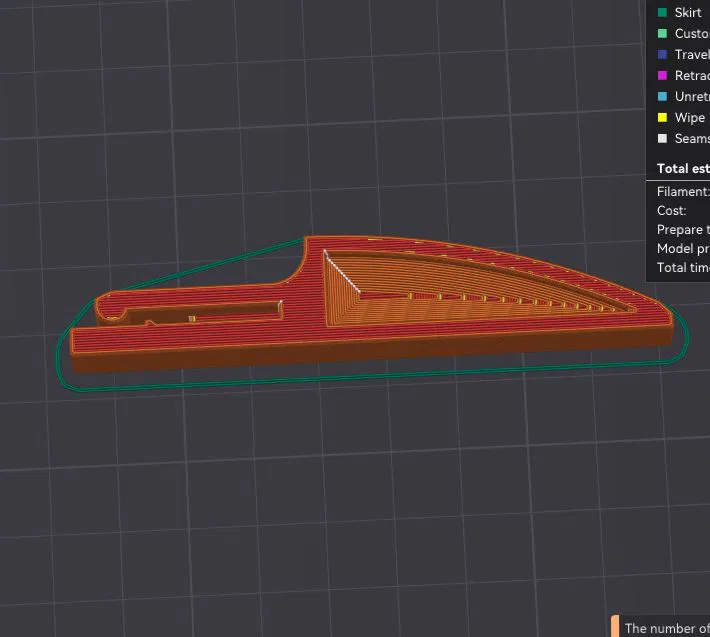Screen dimensions: 710x637
Task: Click the 'The number of' notification message
Action: (667, 628)
